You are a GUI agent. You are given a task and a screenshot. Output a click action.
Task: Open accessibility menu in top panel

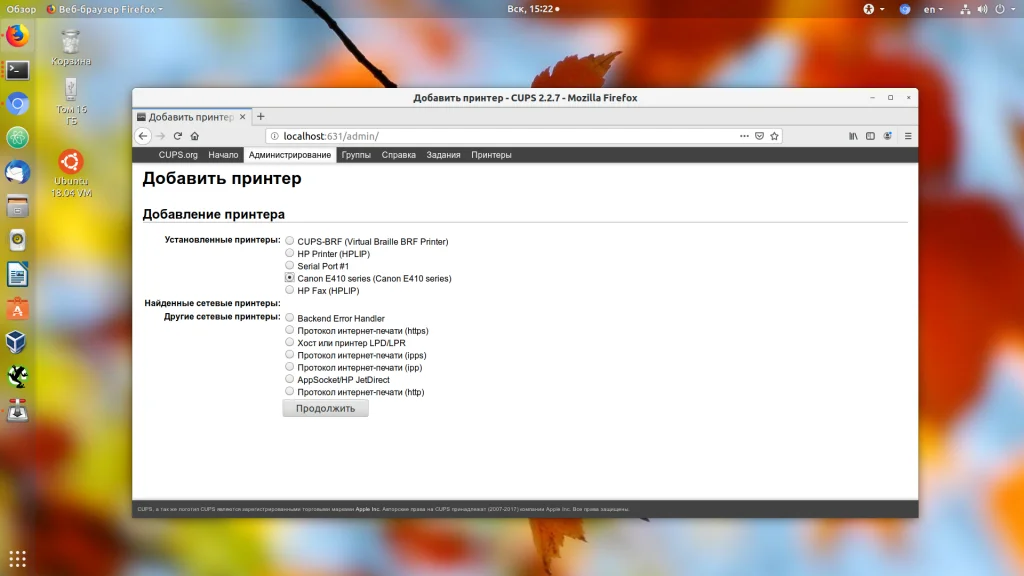click(873, 9)
